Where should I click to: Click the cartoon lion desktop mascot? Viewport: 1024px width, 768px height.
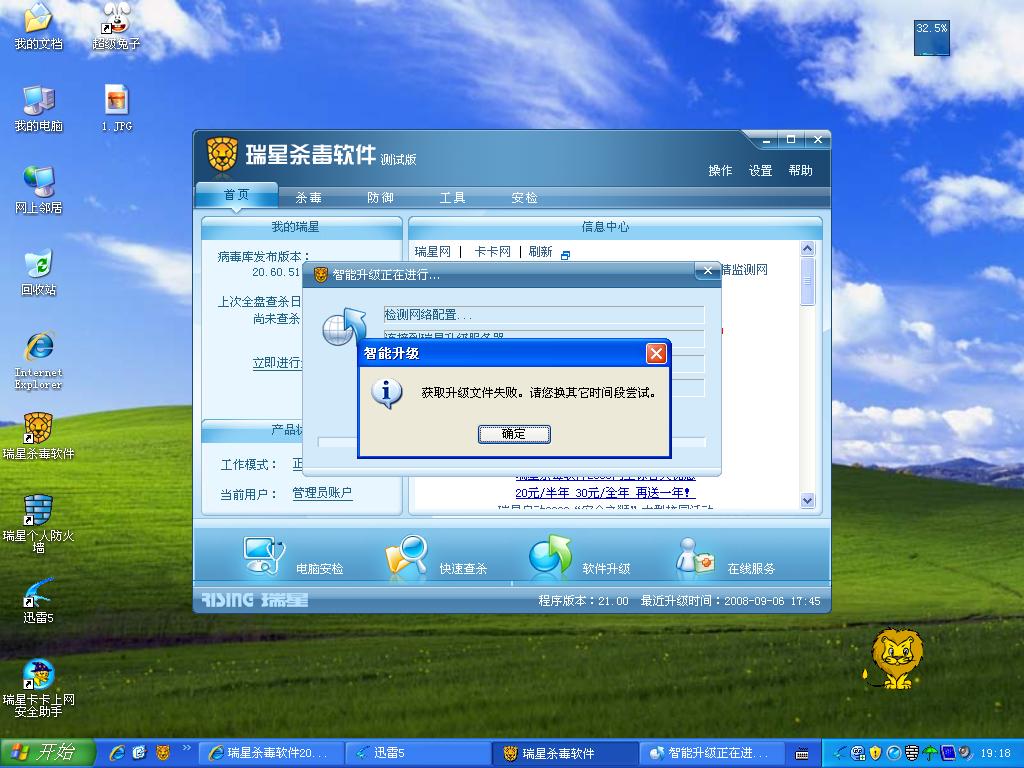pos(895,658)
